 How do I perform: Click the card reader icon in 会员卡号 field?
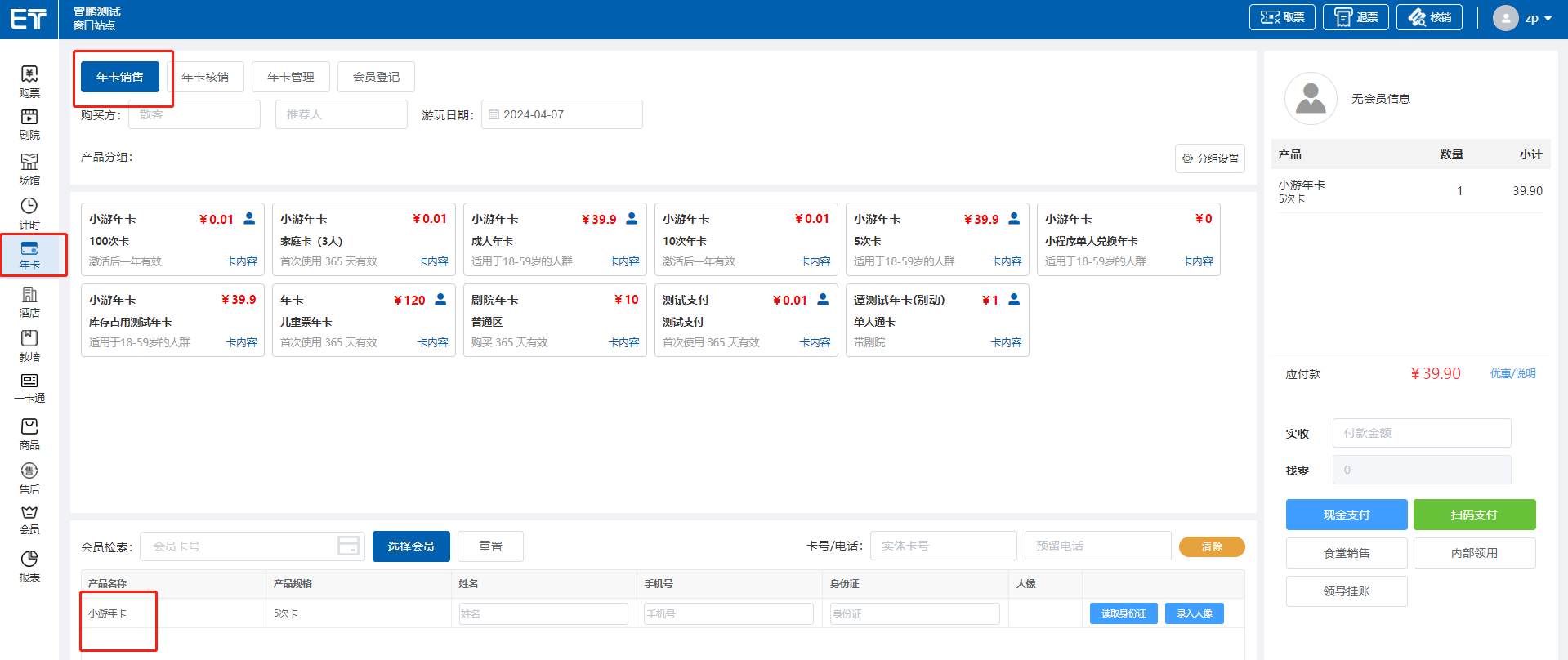tap(349, 546)
